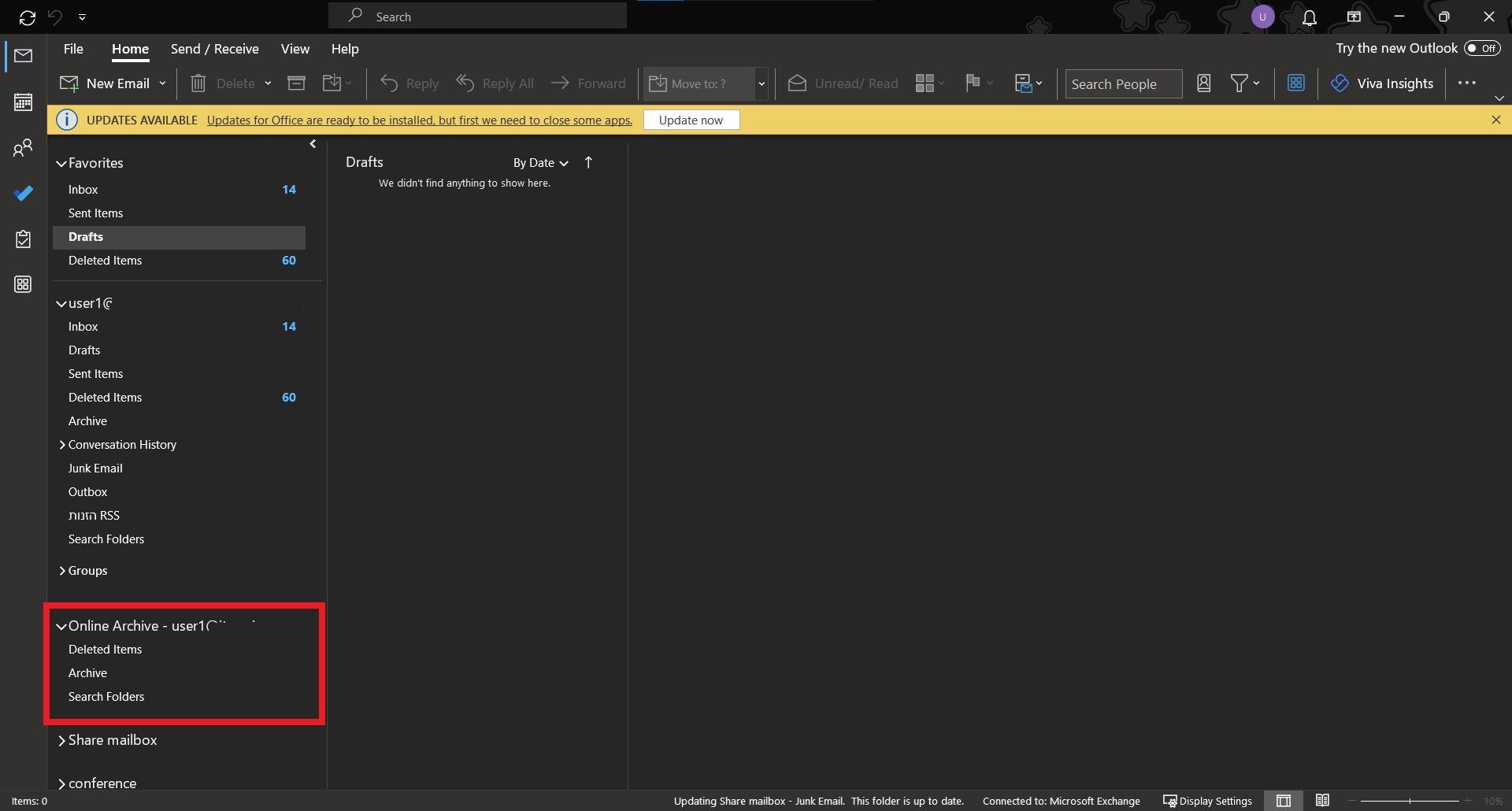Viewport: 1512px width, 811px height.
Task: Open the ribbon overflow three dots
Action: tap(1467, 83)
